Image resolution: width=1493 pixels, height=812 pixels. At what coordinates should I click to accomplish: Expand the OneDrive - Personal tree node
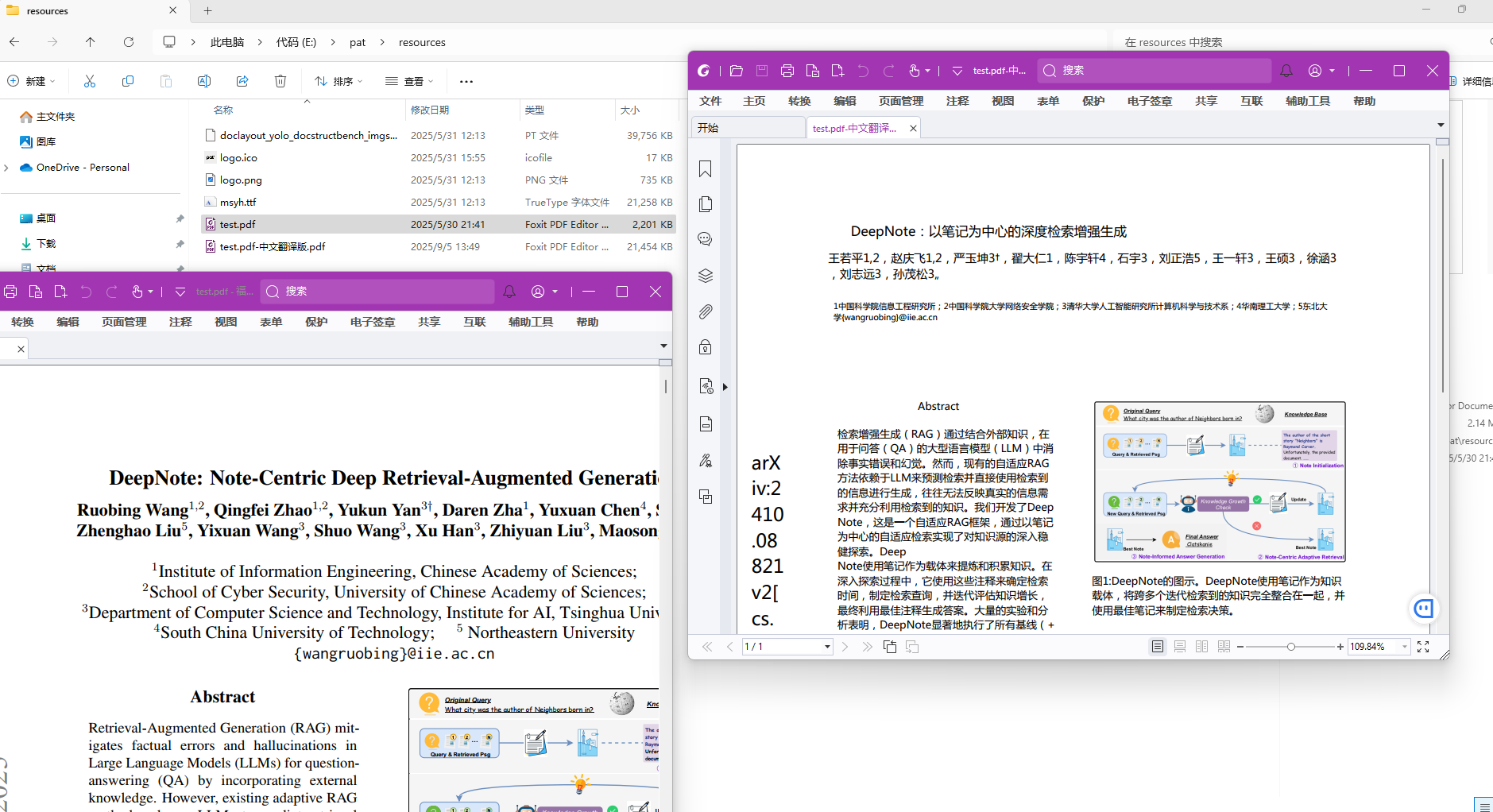point(7,168)
